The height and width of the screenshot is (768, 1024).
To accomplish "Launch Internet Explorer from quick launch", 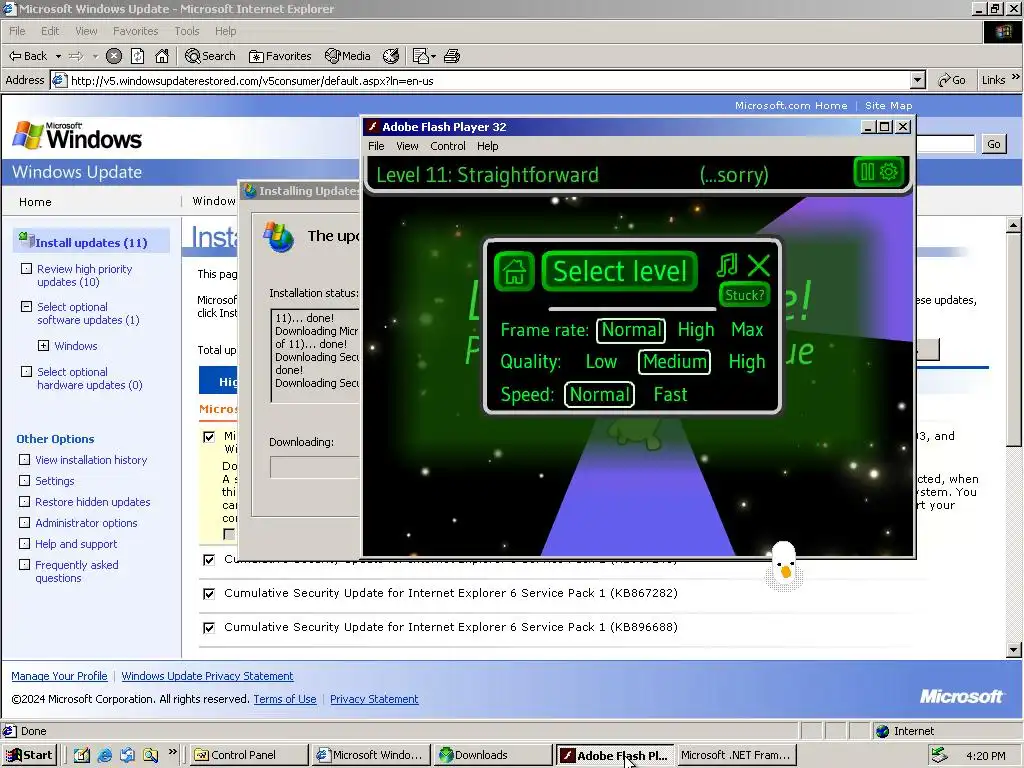I will tap(104, 755).
